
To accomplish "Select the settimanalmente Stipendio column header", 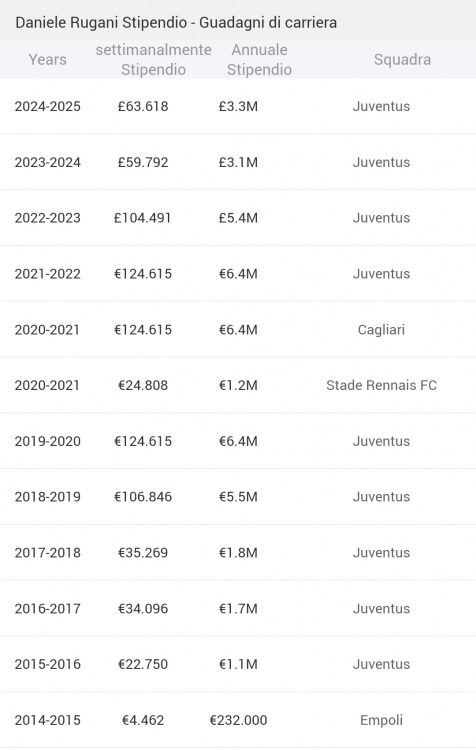I will 153,59.
